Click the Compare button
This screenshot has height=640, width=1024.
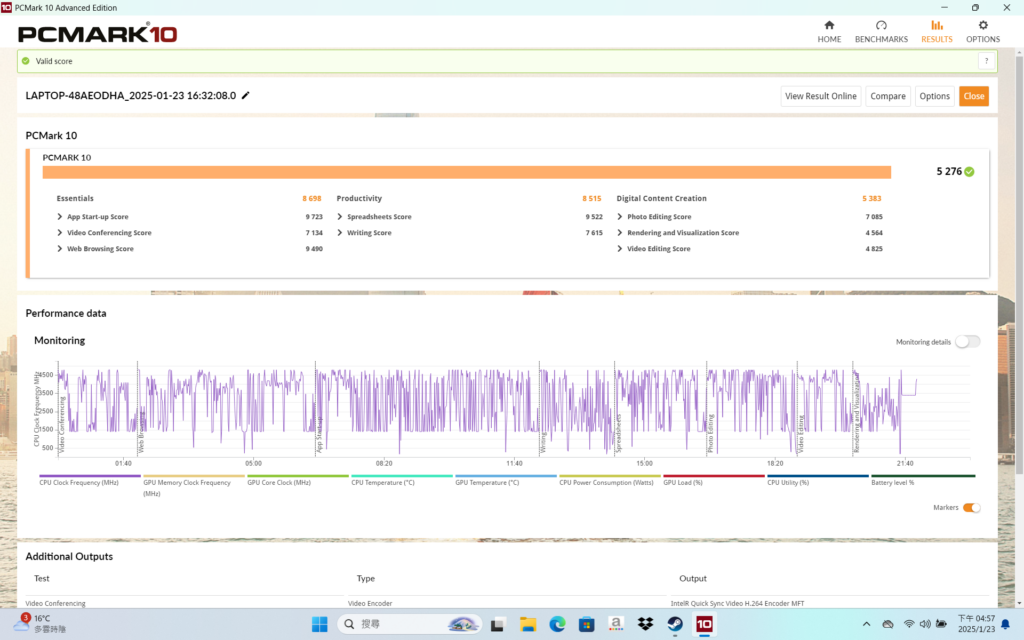(888, 96)
